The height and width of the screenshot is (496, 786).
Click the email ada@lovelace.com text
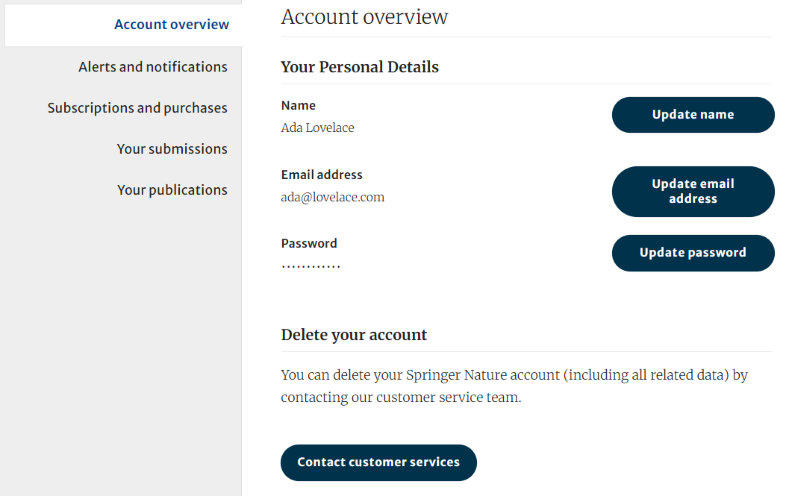pos(332,197)
